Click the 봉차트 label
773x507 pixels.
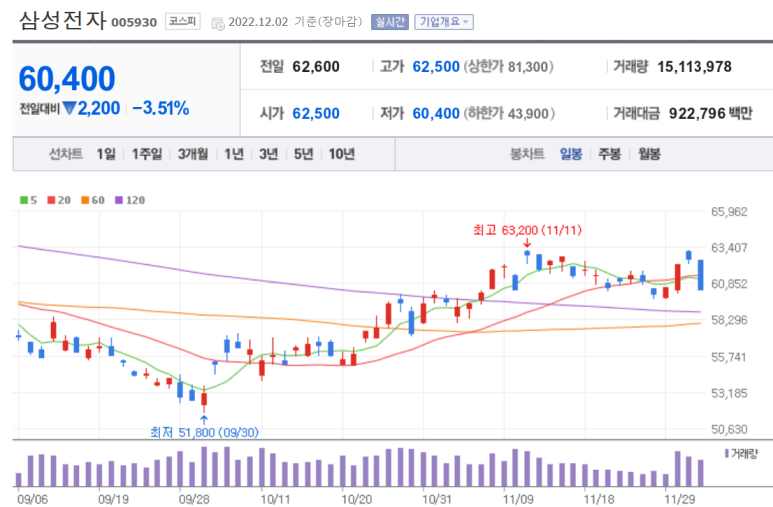(x=527, y=154)
